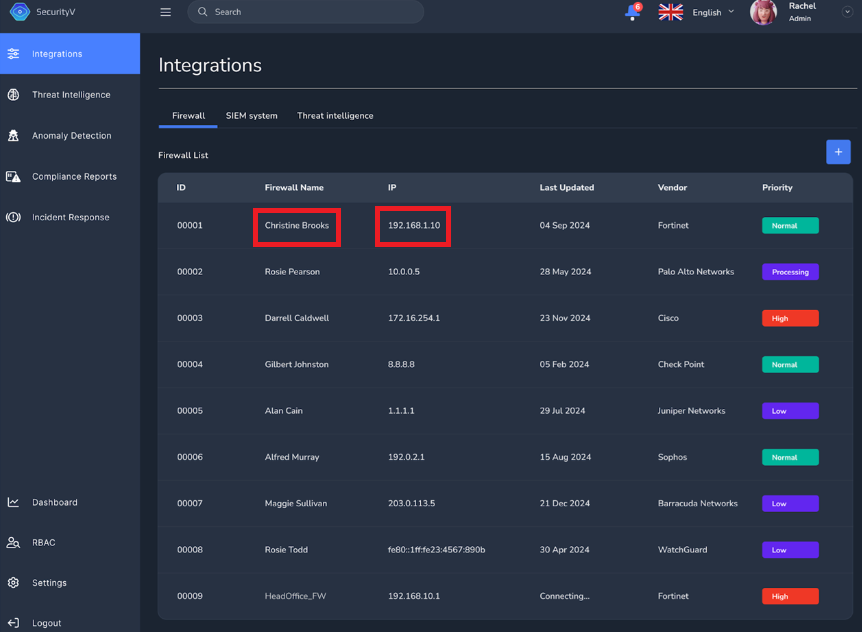Add a new firewall with the plus button

838,152
